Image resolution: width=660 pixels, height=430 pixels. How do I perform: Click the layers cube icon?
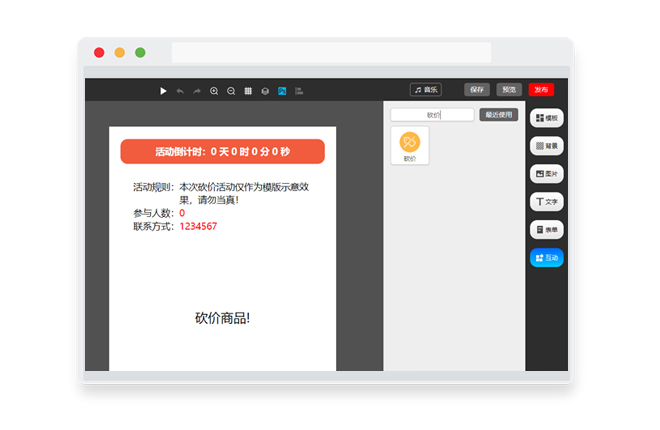(x=265, y=91)
